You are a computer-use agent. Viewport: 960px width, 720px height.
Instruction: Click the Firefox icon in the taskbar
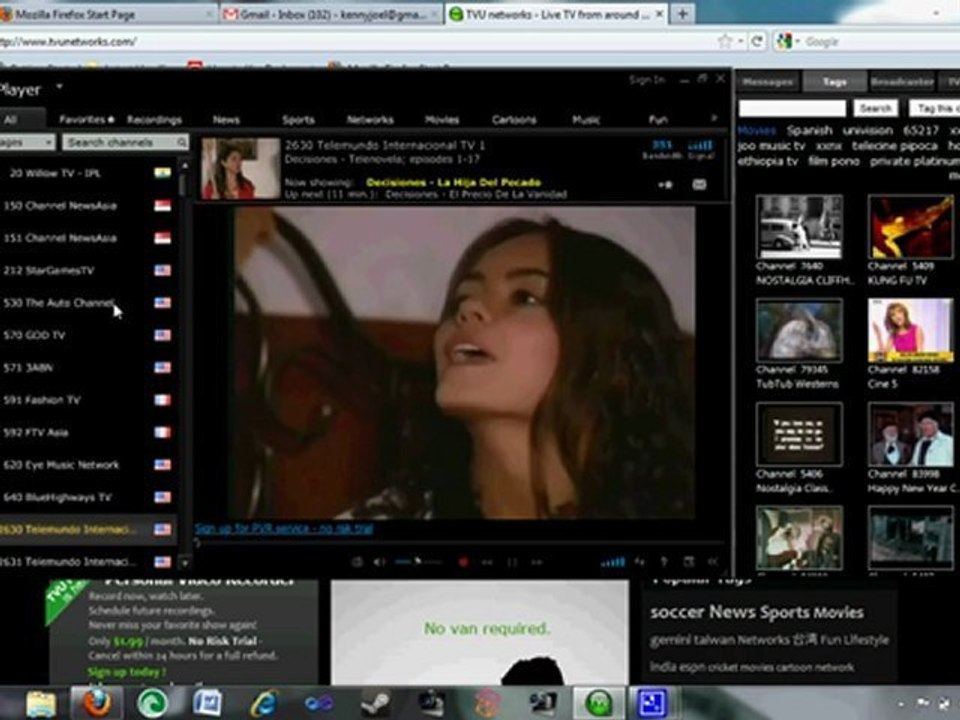pos(96,703)
